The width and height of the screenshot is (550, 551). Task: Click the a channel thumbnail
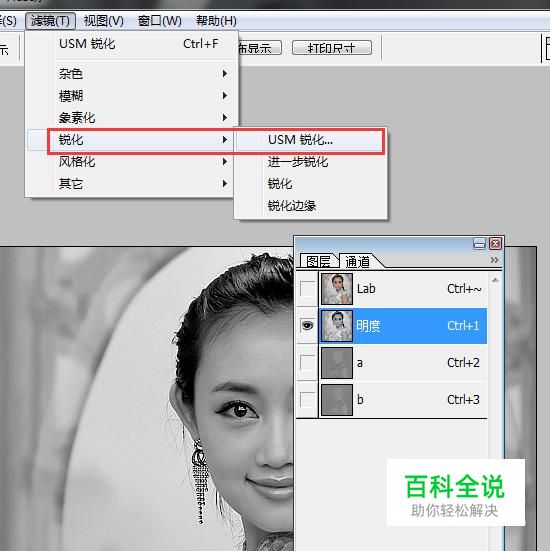337,363
